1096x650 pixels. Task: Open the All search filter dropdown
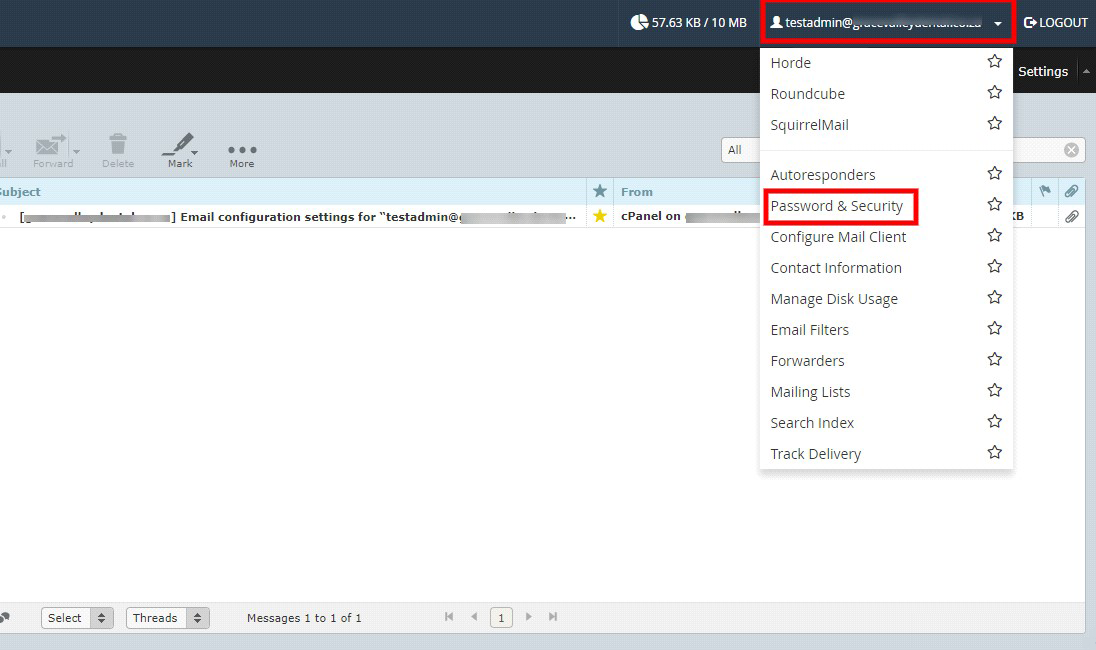point(740,150)
